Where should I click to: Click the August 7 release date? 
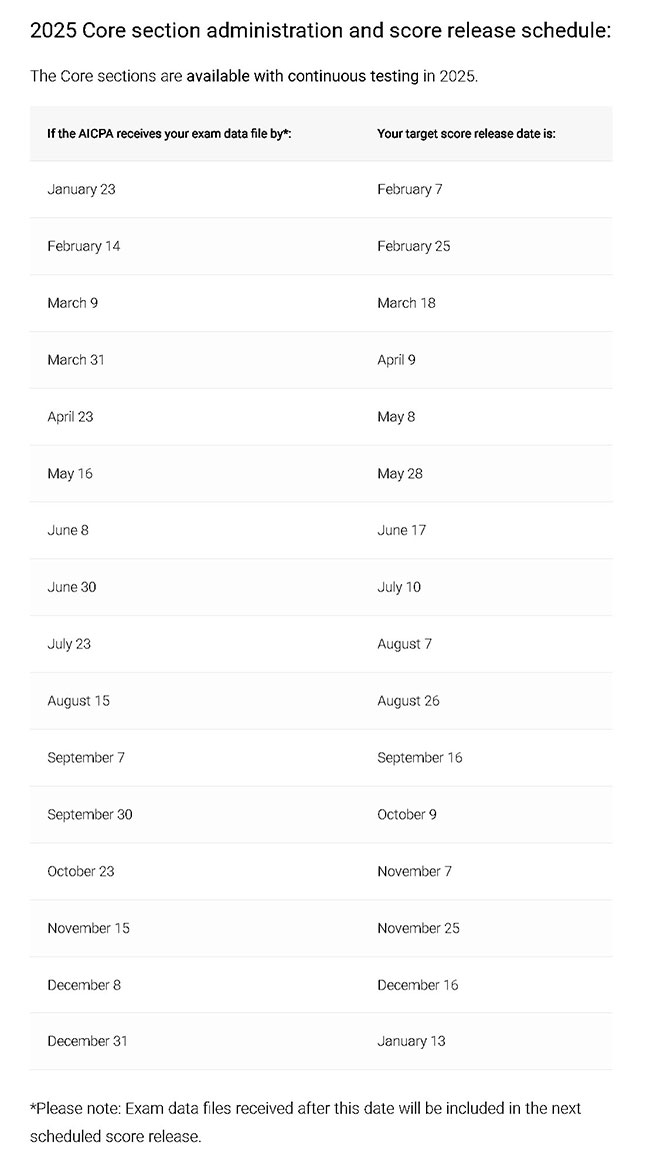[x=404, y=644]
